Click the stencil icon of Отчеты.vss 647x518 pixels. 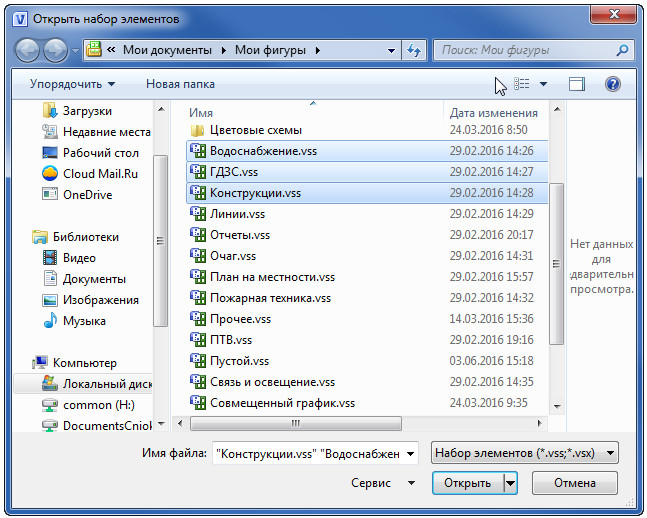click(x=197, y=234)
